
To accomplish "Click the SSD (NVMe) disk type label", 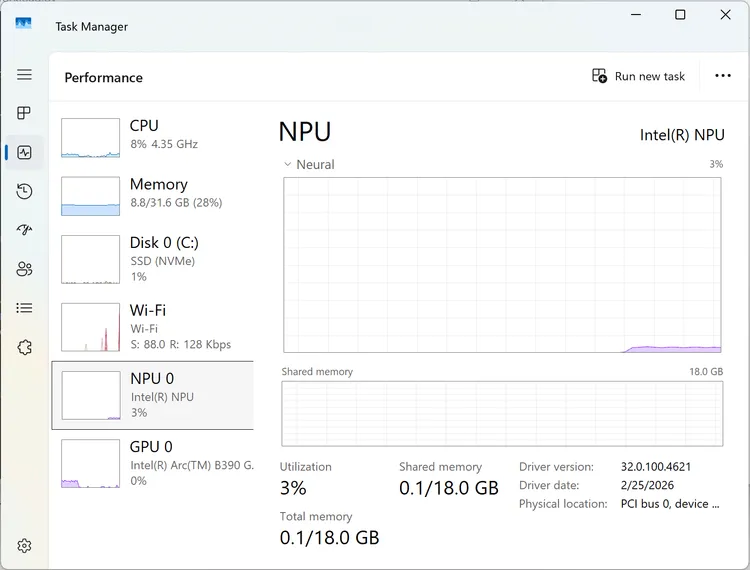I will (163, 261).
